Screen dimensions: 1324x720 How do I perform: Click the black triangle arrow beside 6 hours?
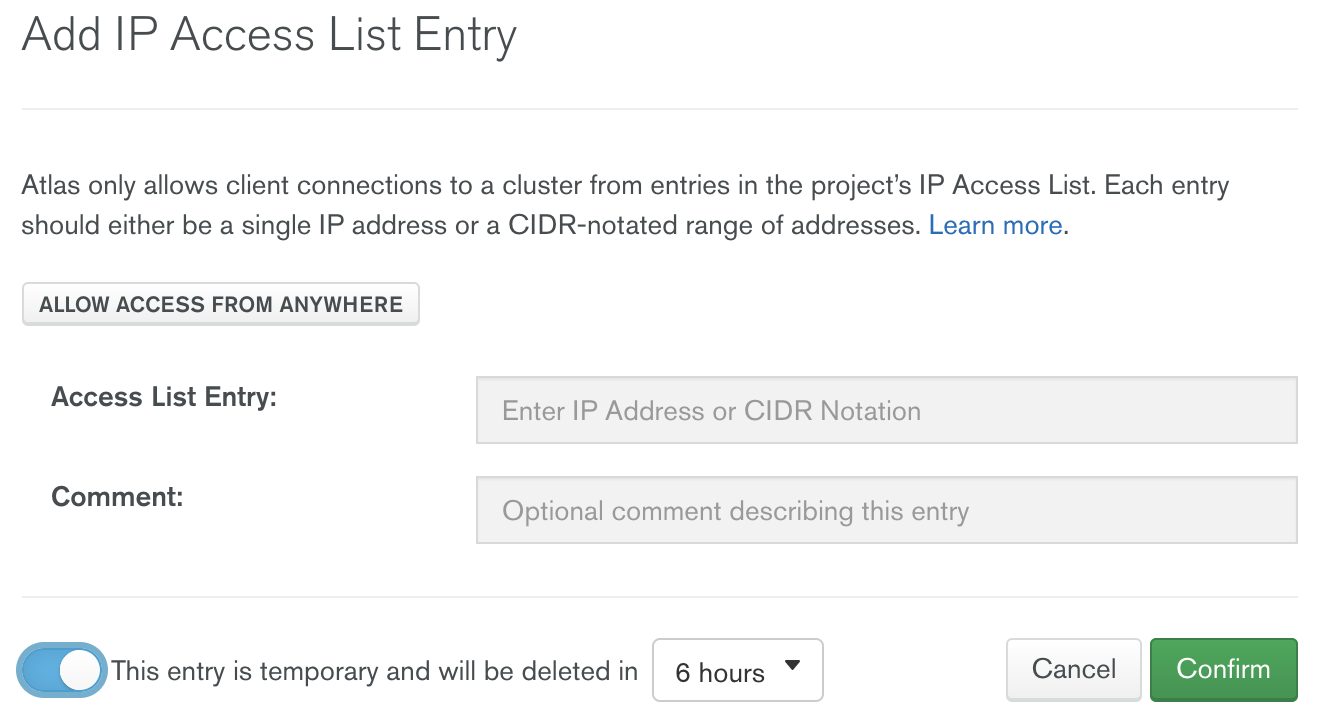pyautogui.click(x=793, y=665)
